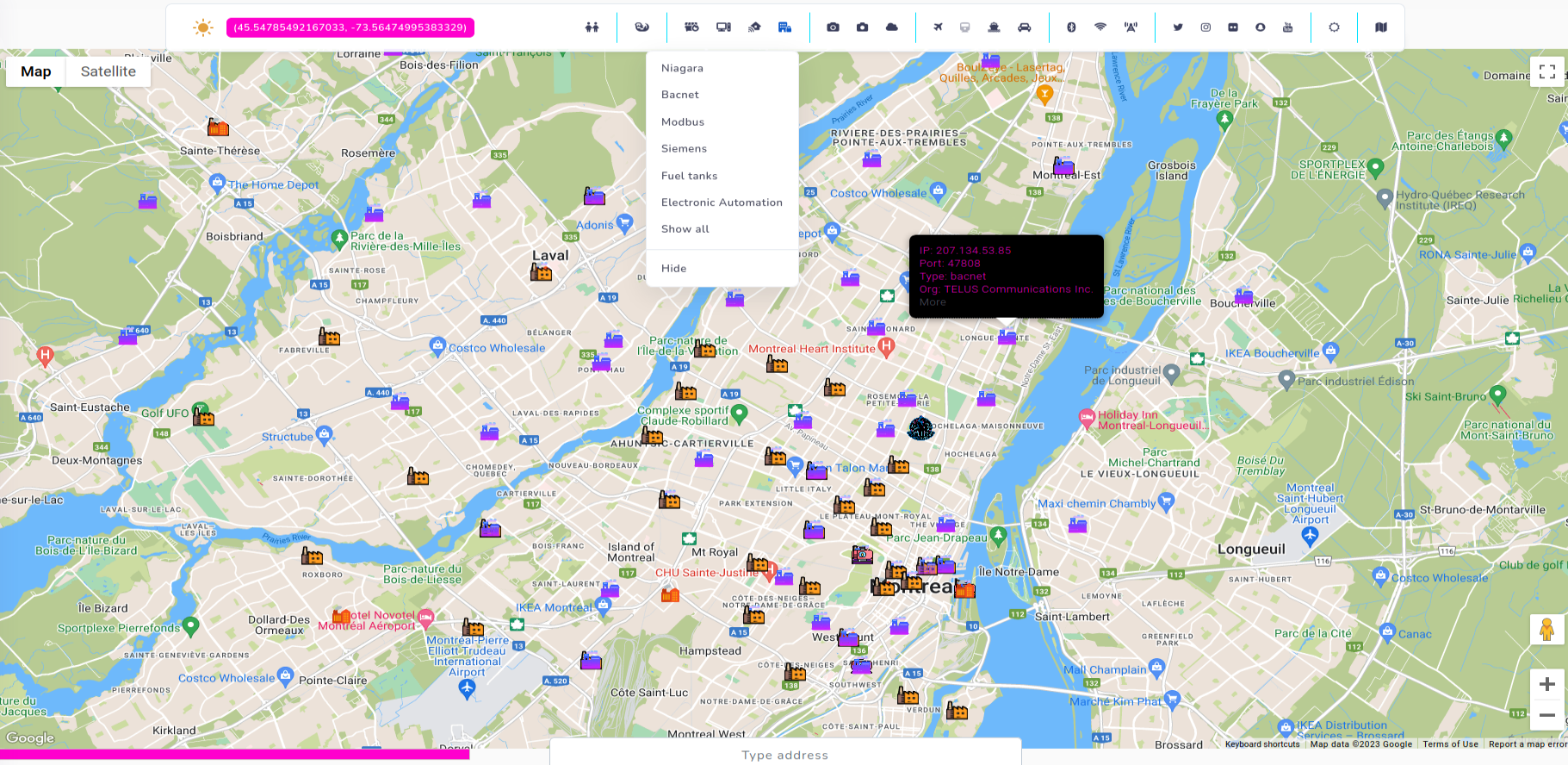Click the Street View pegman

[x=1547, y=630]
